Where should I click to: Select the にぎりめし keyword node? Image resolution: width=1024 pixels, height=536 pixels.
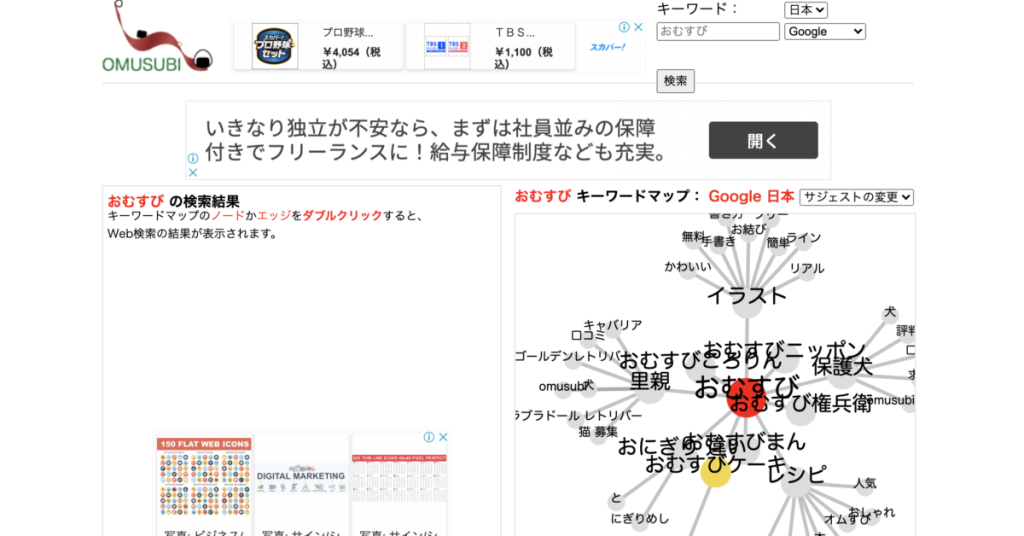[640, 519]
